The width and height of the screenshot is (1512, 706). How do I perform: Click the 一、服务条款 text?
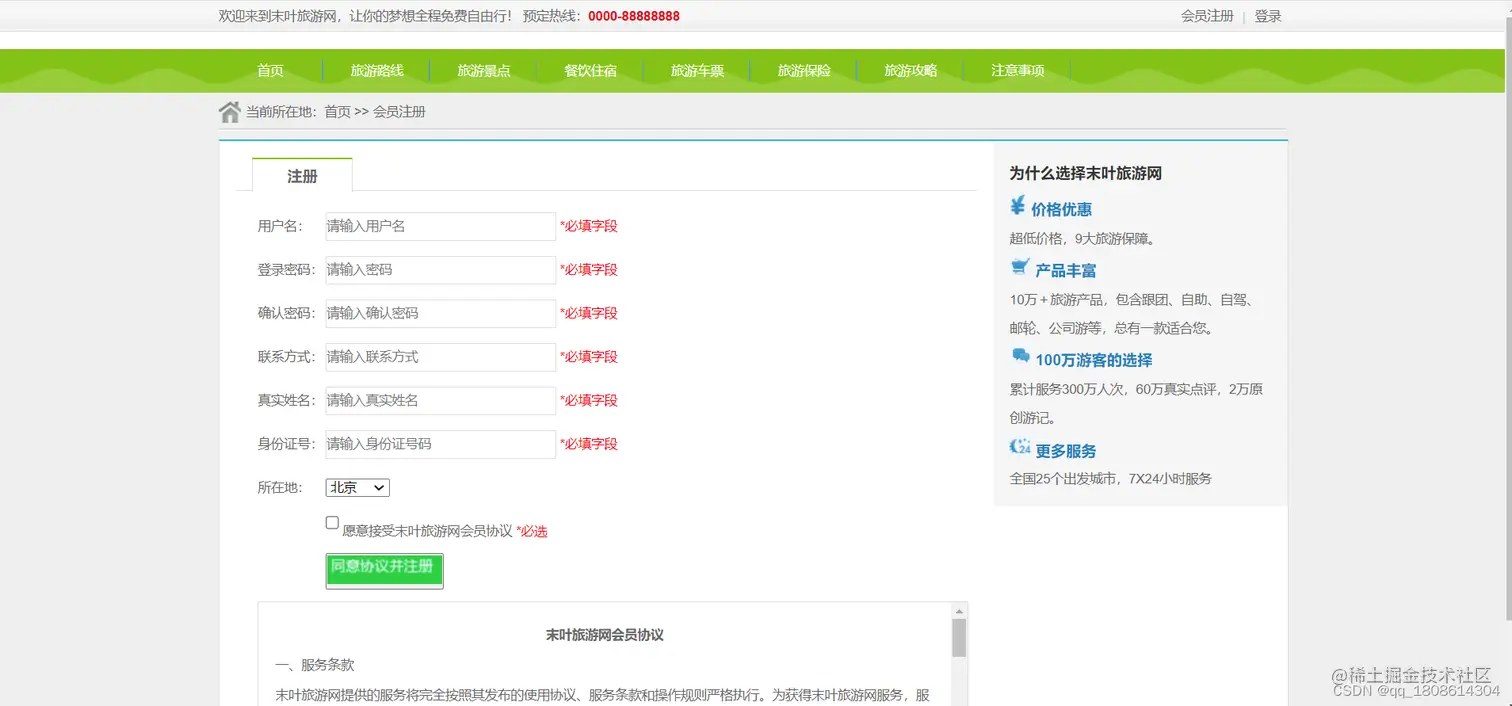[x=314, y=665]
